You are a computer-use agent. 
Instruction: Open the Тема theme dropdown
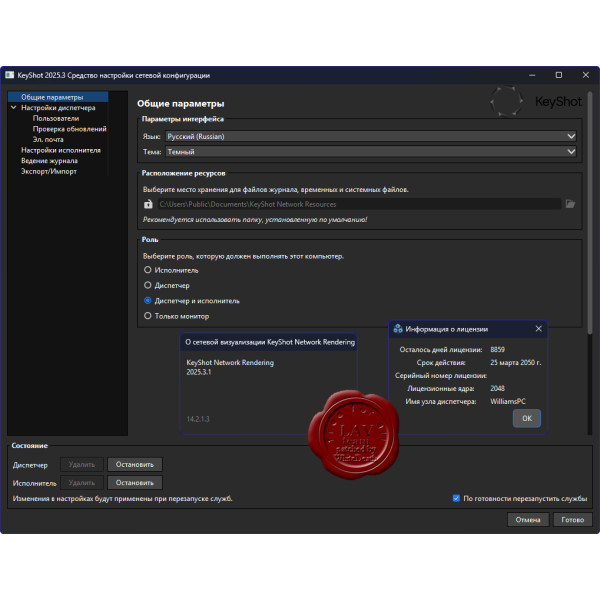[x=370, y=152]
